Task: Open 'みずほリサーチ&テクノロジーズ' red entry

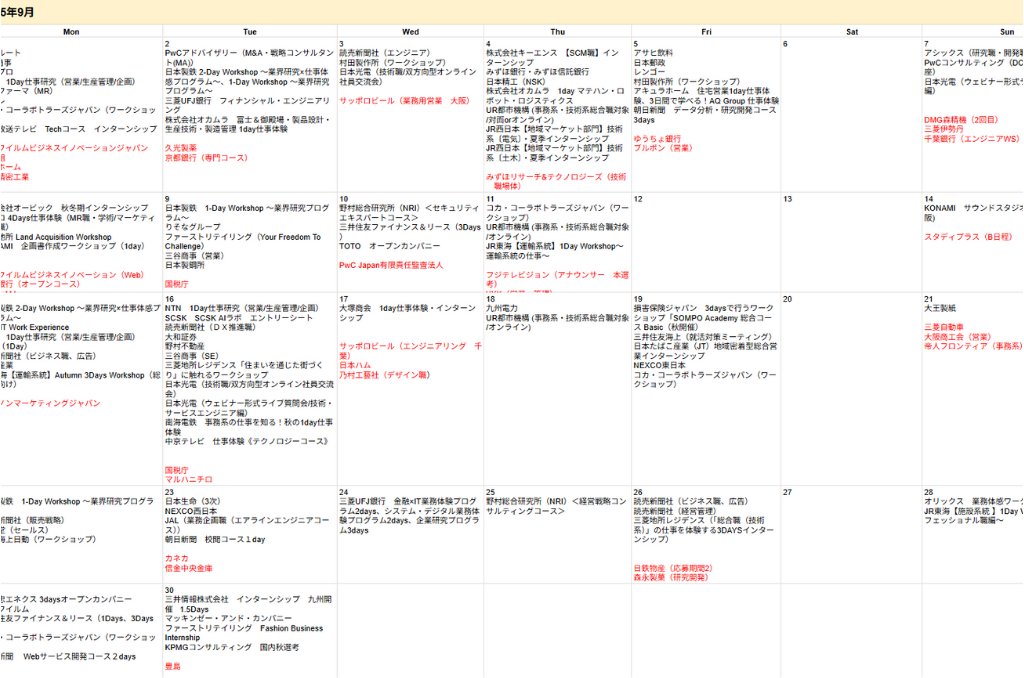Action: [556, 182]
